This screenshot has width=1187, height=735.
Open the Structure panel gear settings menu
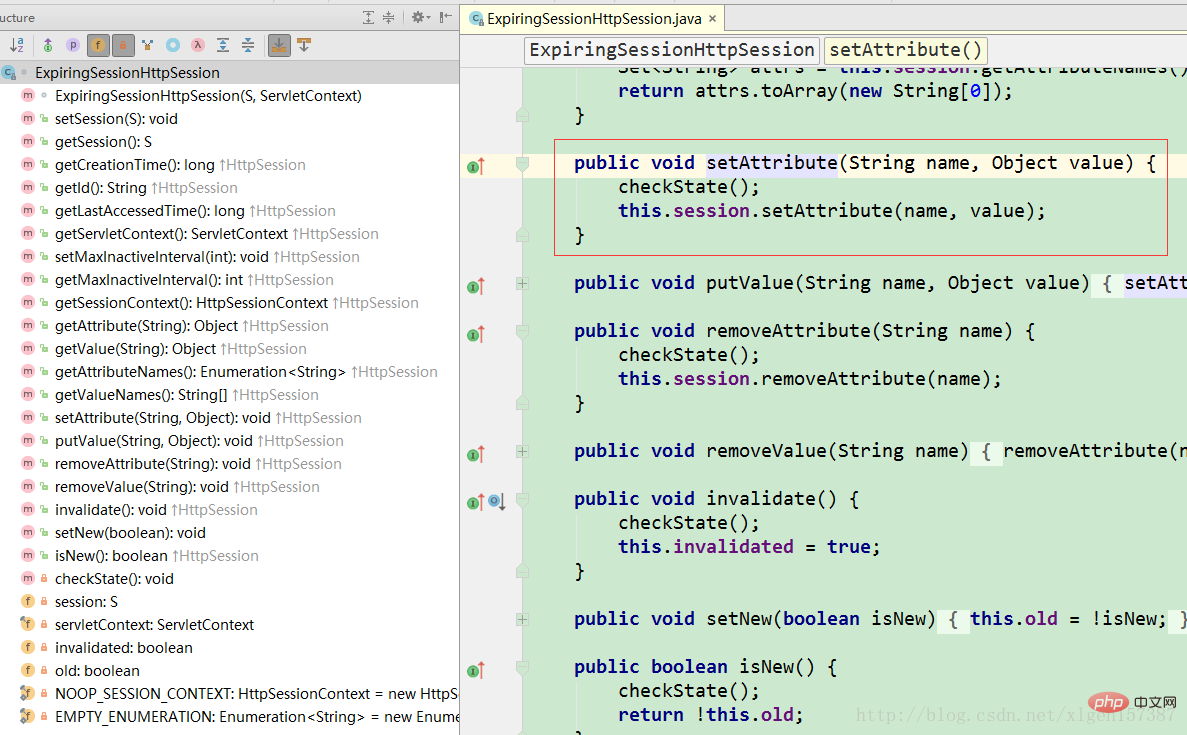(420, 17)
